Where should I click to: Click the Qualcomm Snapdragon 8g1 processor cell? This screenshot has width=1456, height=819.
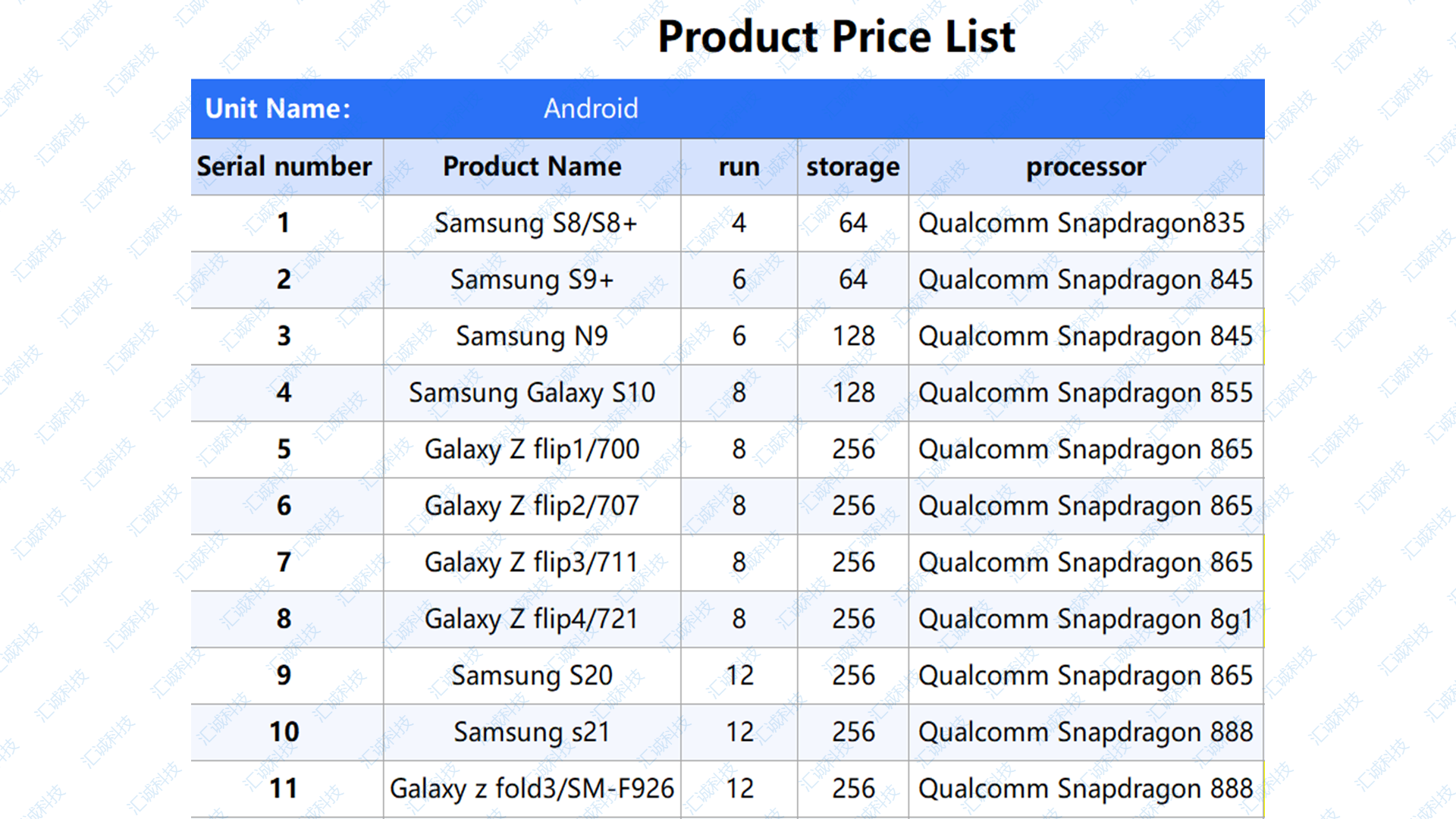click(x=1086, y=620)
